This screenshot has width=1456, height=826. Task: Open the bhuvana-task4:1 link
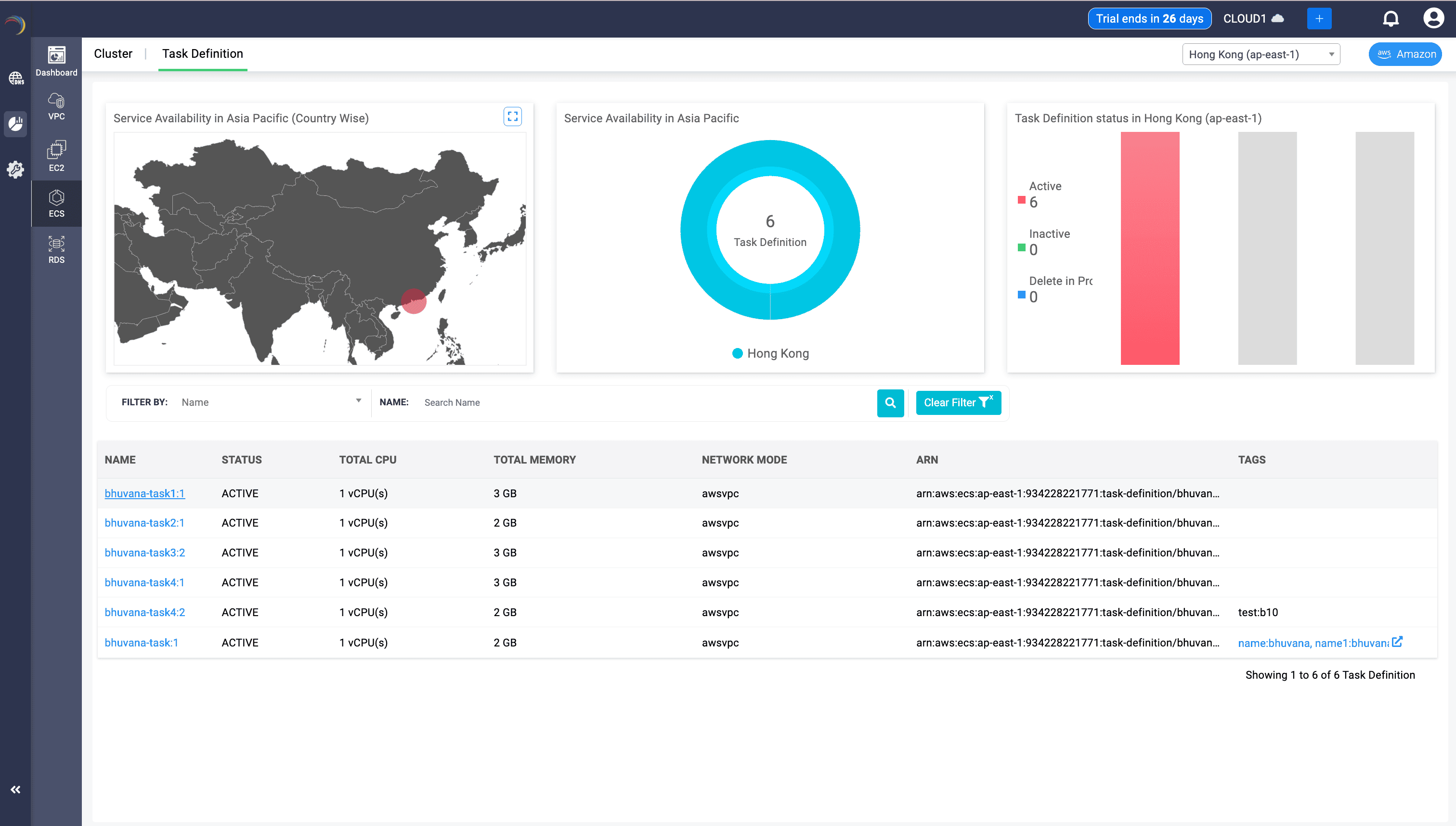pos(145,582)
